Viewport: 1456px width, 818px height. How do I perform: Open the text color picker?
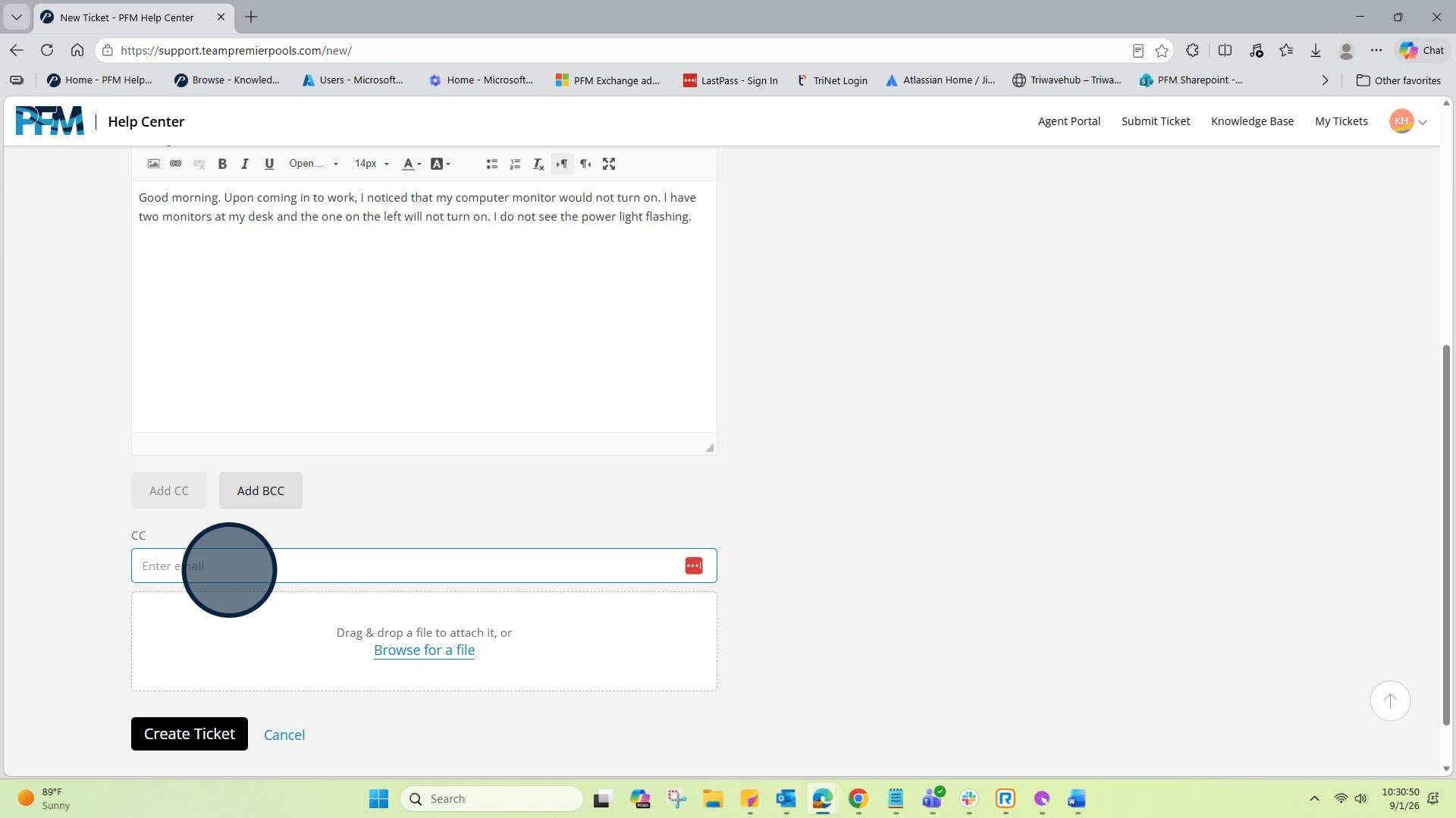(x=411, y=164)
